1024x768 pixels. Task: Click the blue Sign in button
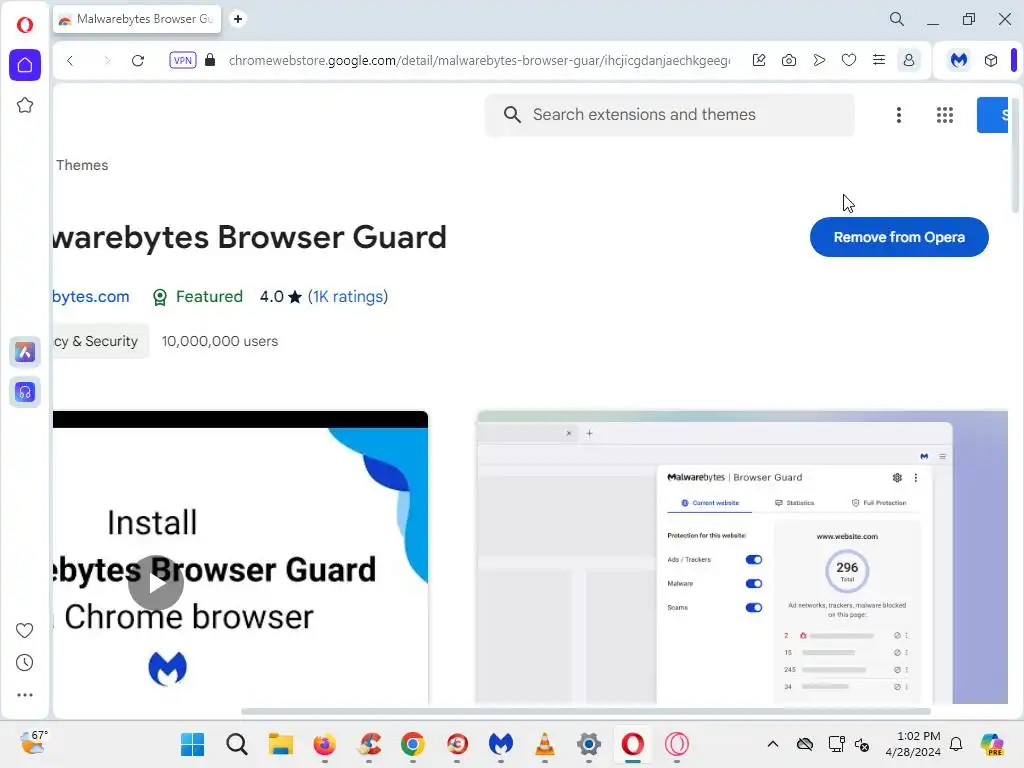tap(993, 115)
